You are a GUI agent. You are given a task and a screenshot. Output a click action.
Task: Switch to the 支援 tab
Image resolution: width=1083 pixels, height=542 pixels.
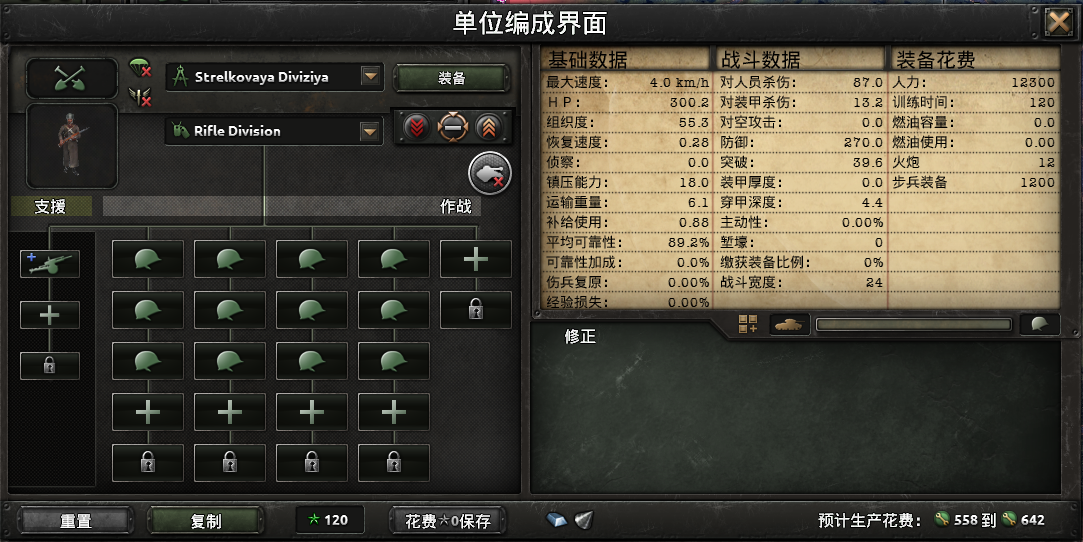coord(50,206)
